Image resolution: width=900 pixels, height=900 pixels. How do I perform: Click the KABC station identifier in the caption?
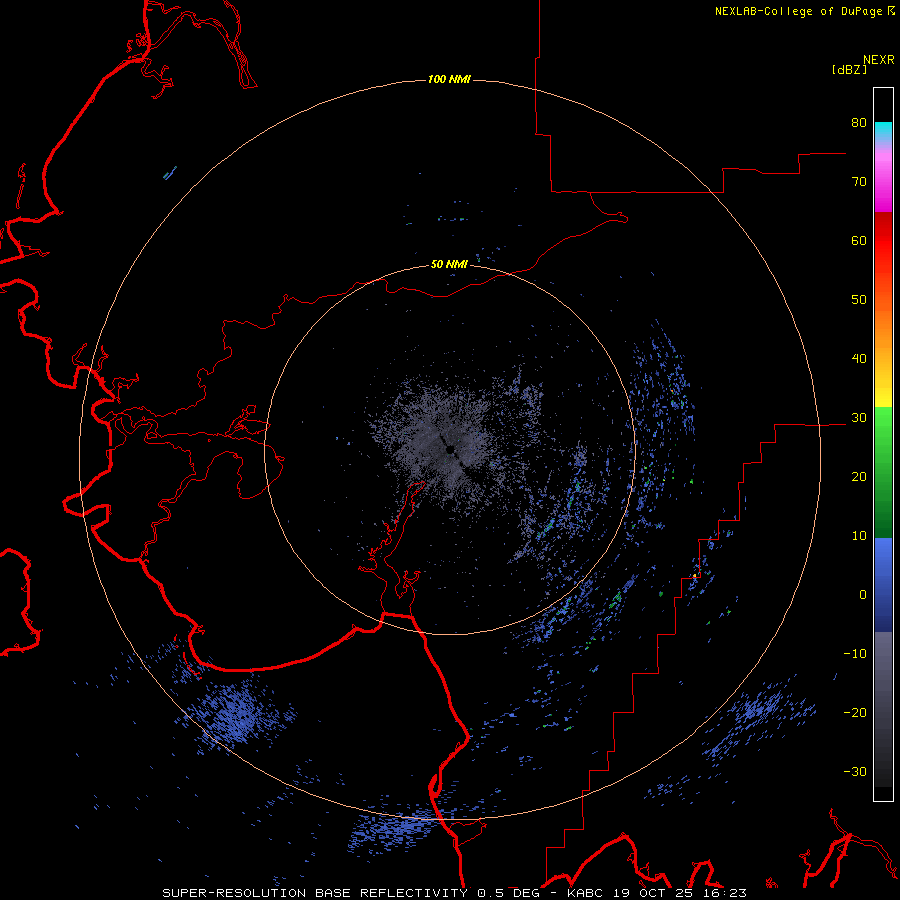coord(586,893)
